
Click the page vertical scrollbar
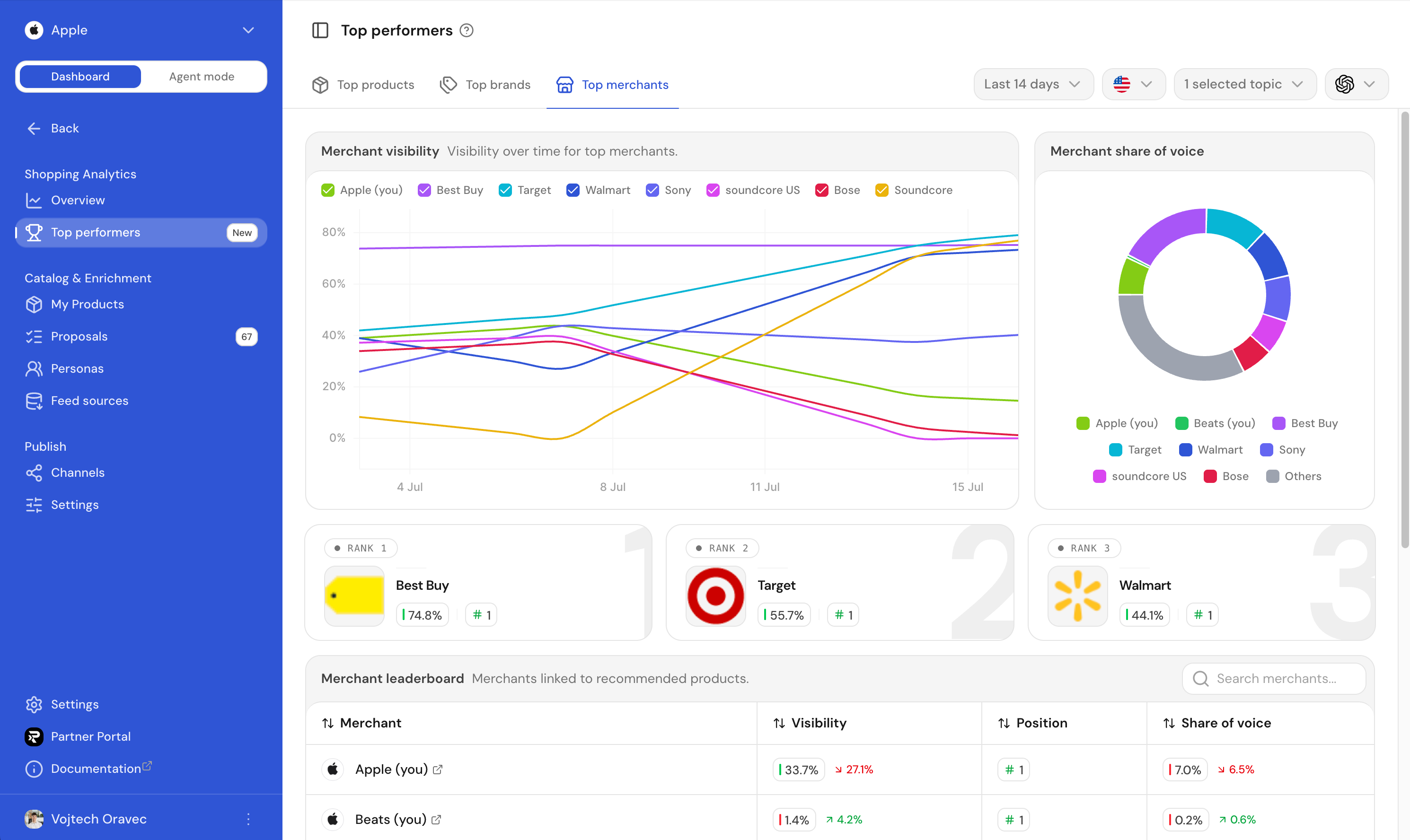(x=1405, y=330)
